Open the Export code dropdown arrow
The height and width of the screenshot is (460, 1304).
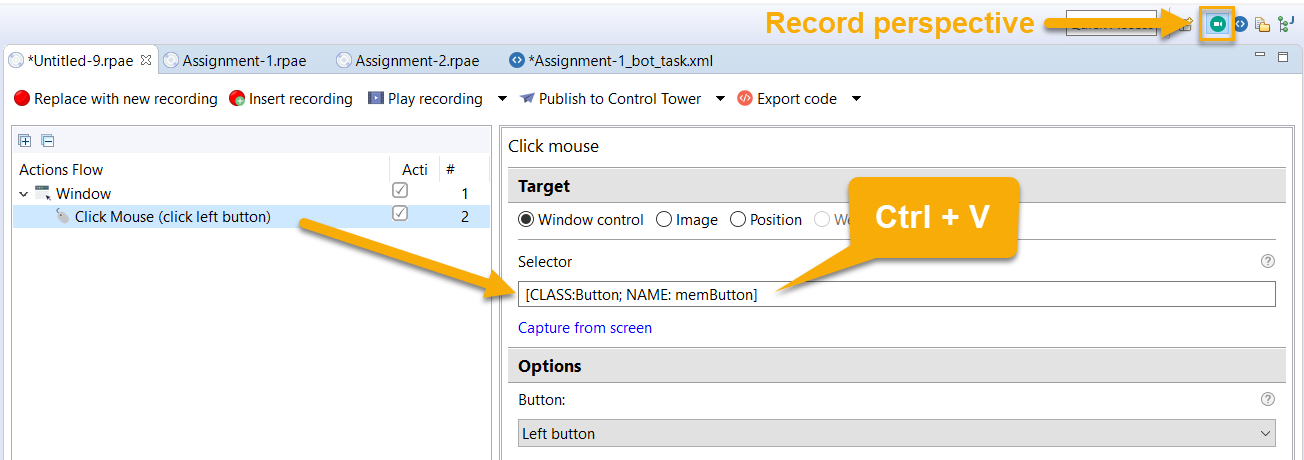click(x=856, y=99)
